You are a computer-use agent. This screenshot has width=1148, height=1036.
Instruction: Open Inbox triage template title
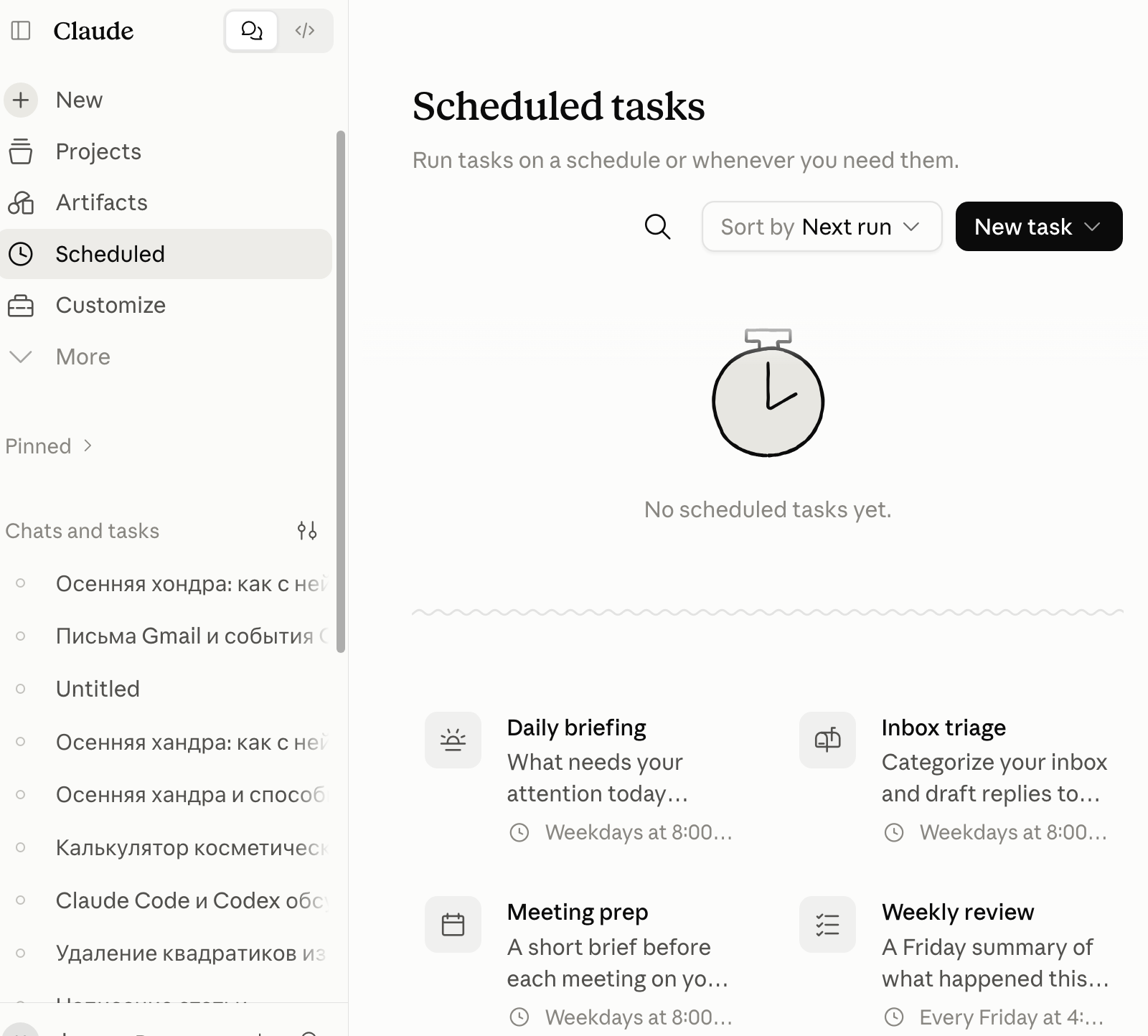pos(944,727)
